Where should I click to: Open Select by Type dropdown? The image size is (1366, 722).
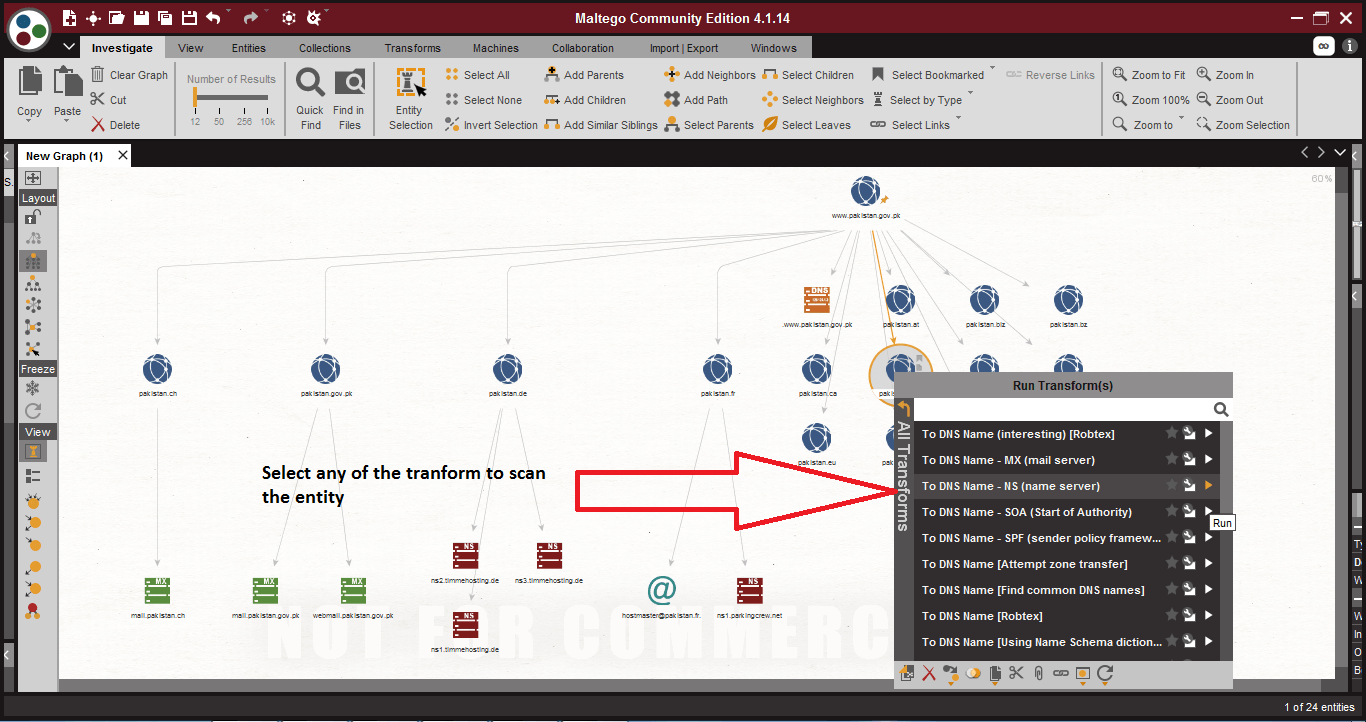point(970,93)
